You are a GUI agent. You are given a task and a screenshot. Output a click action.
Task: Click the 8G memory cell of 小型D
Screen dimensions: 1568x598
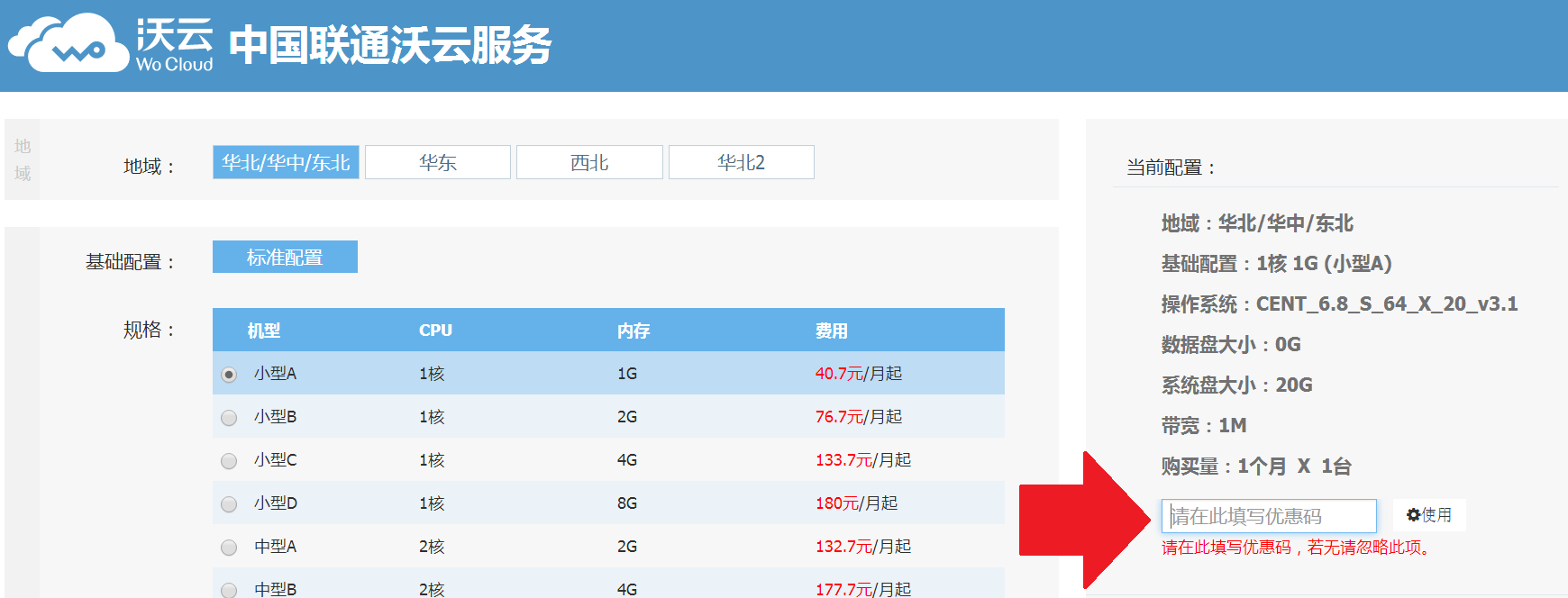[627, 503]
